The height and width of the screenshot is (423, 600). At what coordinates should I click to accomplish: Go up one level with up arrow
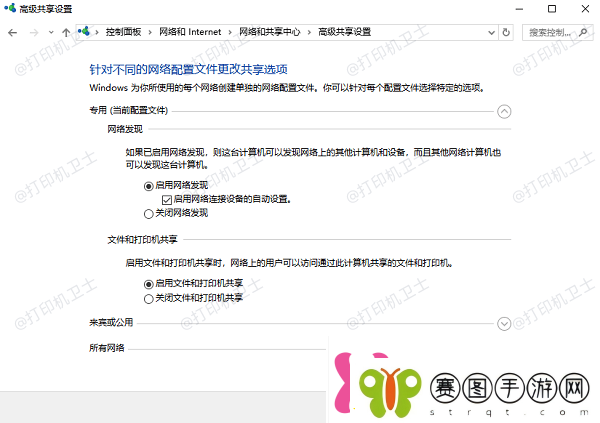pos(66,33)
